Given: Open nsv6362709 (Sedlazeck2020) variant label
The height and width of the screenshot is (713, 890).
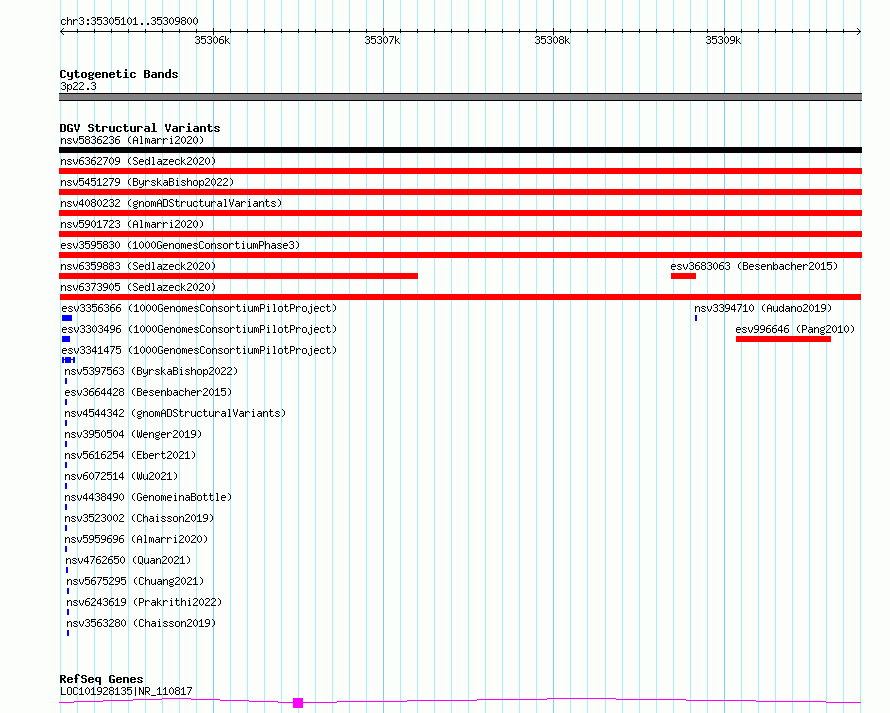Looking at the screenshot, I should (138, 161).
